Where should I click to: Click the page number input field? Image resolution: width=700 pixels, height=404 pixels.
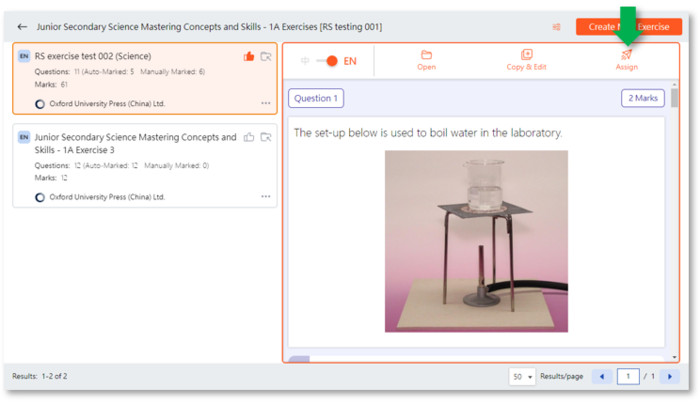[x=628, y=377]
